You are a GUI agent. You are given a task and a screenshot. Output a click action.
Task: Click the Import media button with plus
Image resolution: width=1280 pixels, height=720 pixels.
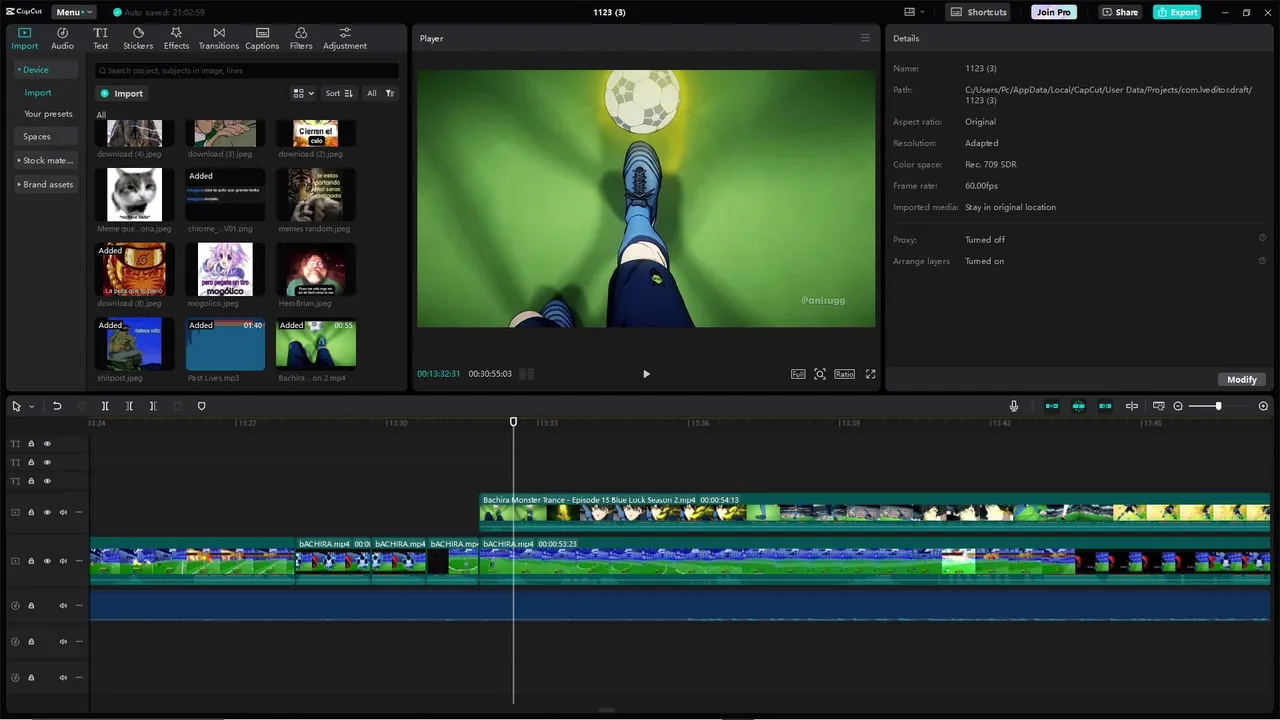121,93
